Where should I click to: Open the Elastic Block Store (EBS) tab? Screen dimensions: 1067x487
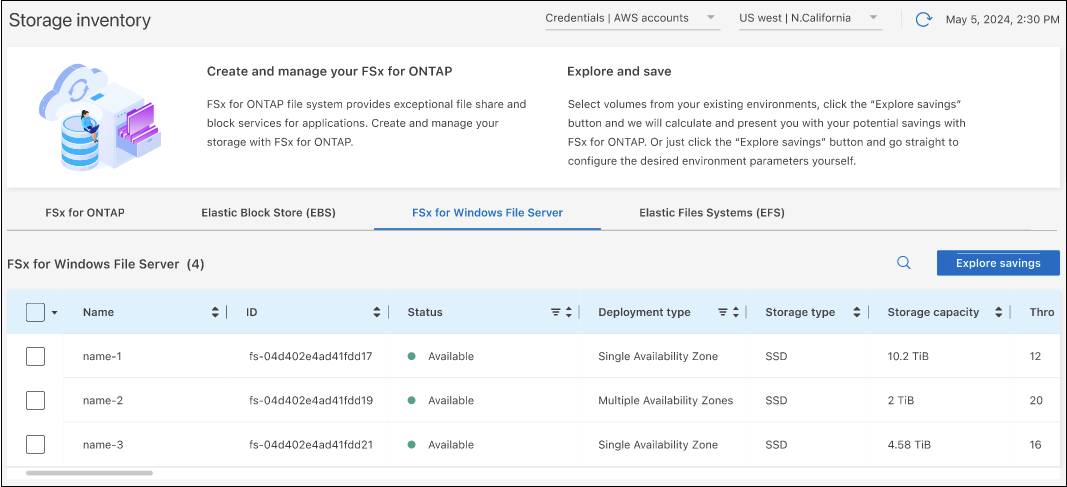click(x=268, y=212)
